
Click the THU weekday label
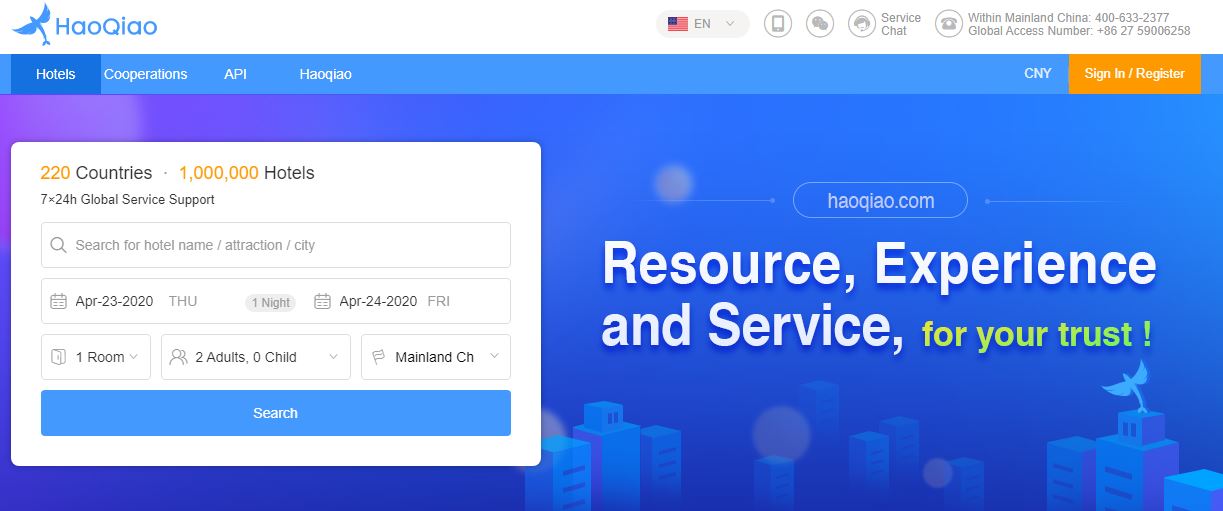coord(183,301)
